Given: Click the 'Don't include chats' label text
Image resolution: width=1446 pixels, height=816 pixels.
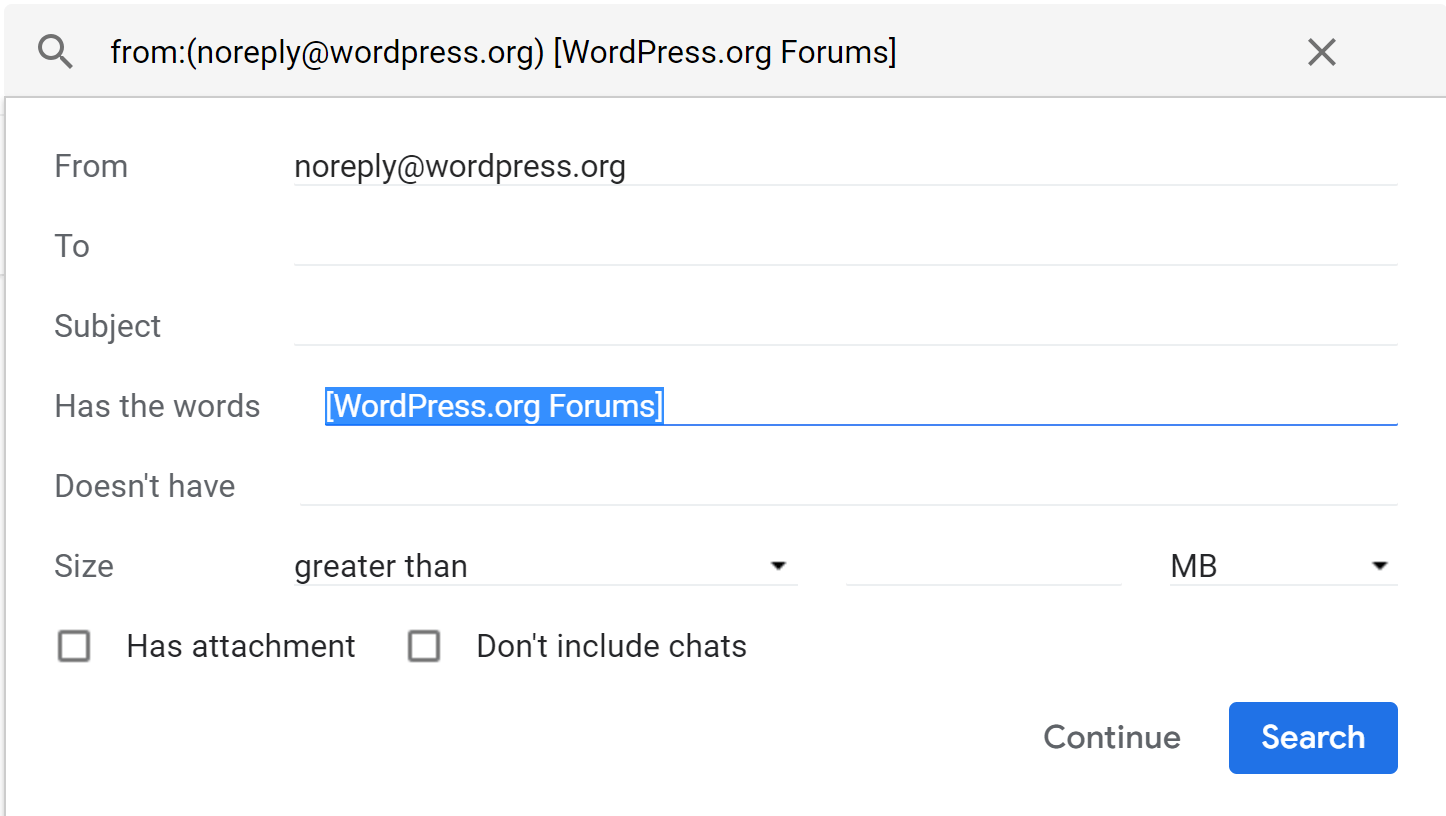Looking at the screenshot, I should coord(612,646).
